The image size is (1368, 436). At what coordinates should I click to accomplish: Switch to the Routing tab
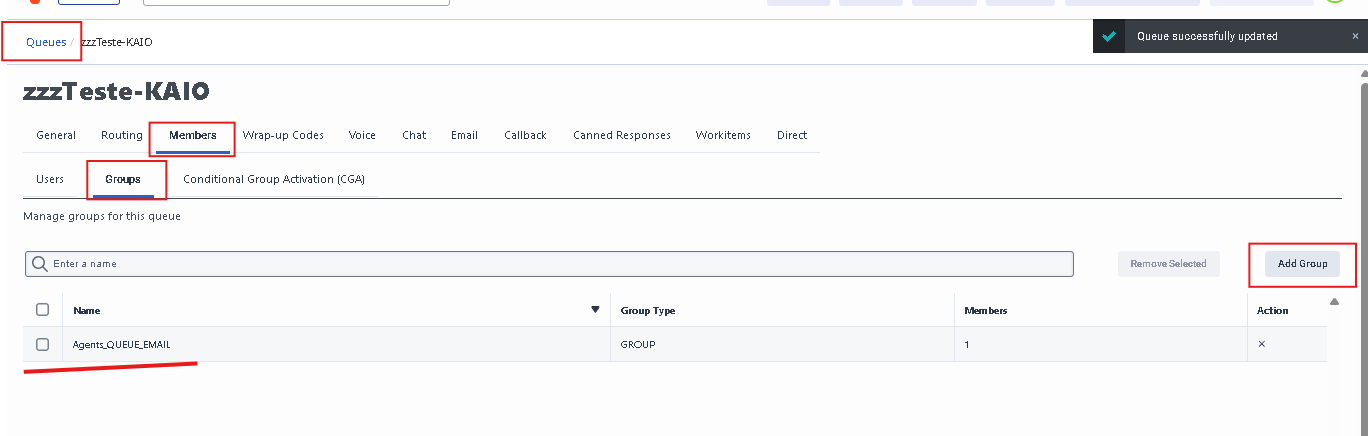pos(122,135)
